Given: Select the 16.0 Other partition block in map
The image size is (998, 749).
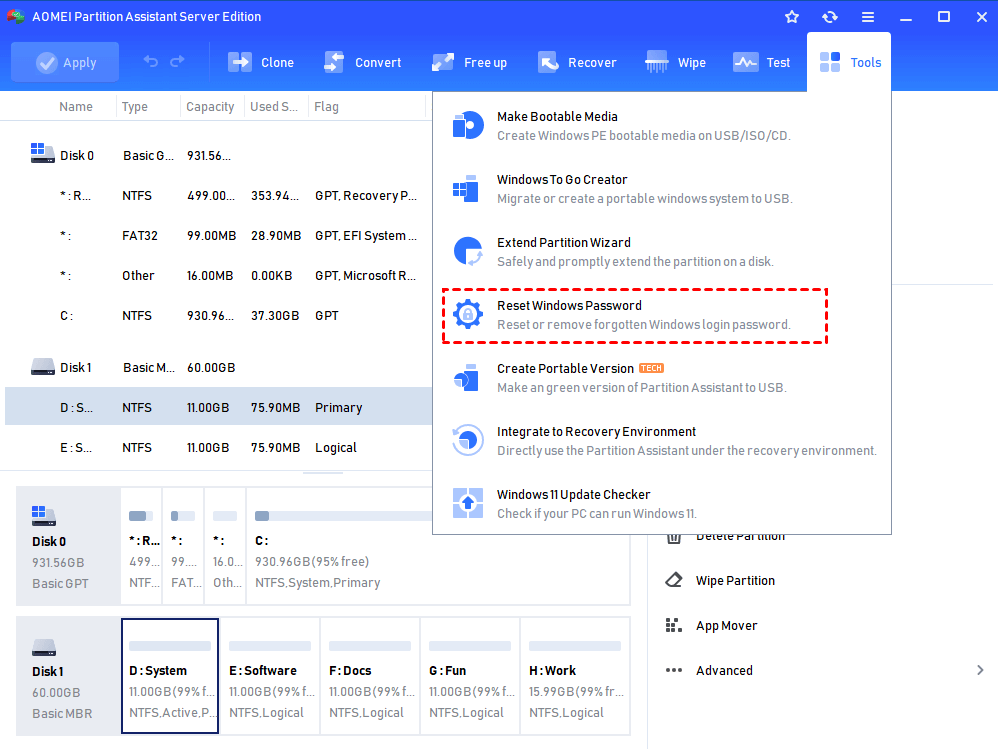Looking at the screenshot, I should [225, 546].
